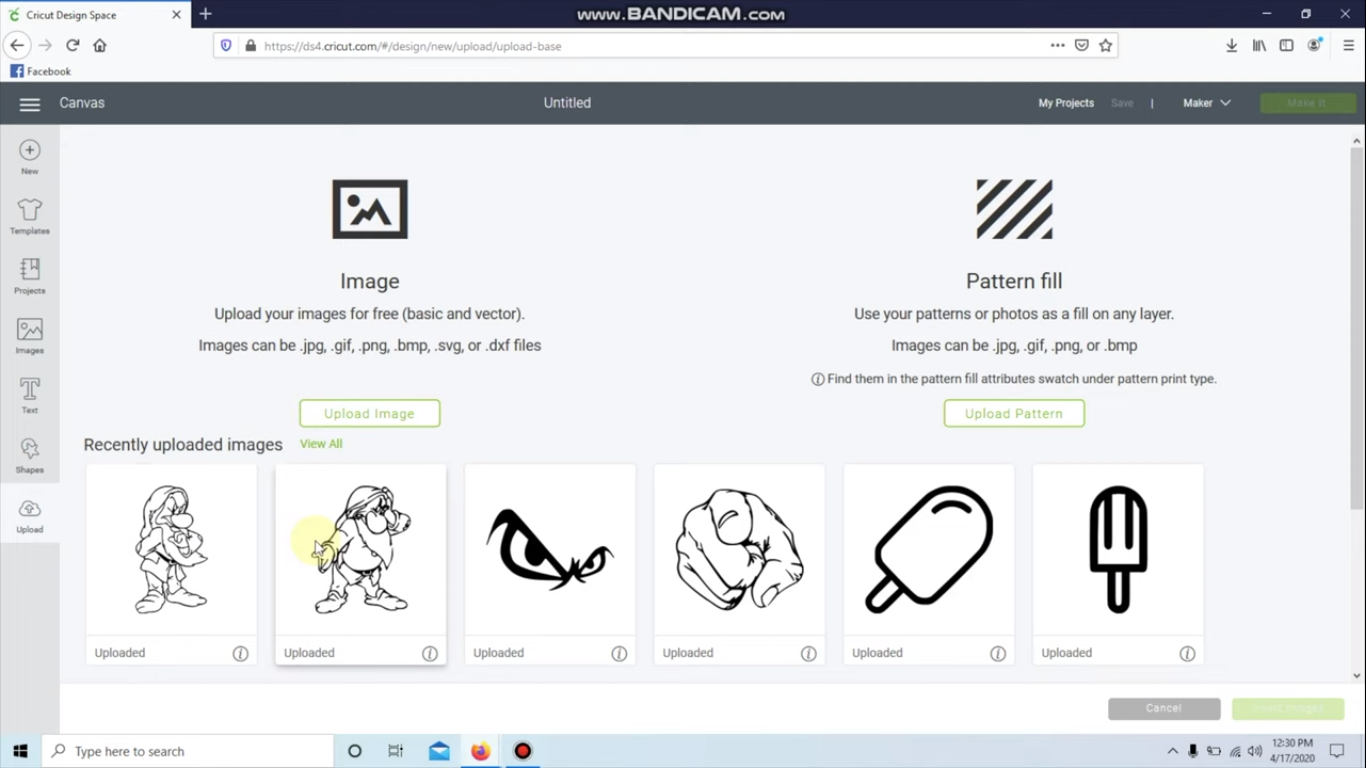Screen dimensions: 1366x768
Task: Show hidden system tray icons
Action: [x=1172, y=751]
